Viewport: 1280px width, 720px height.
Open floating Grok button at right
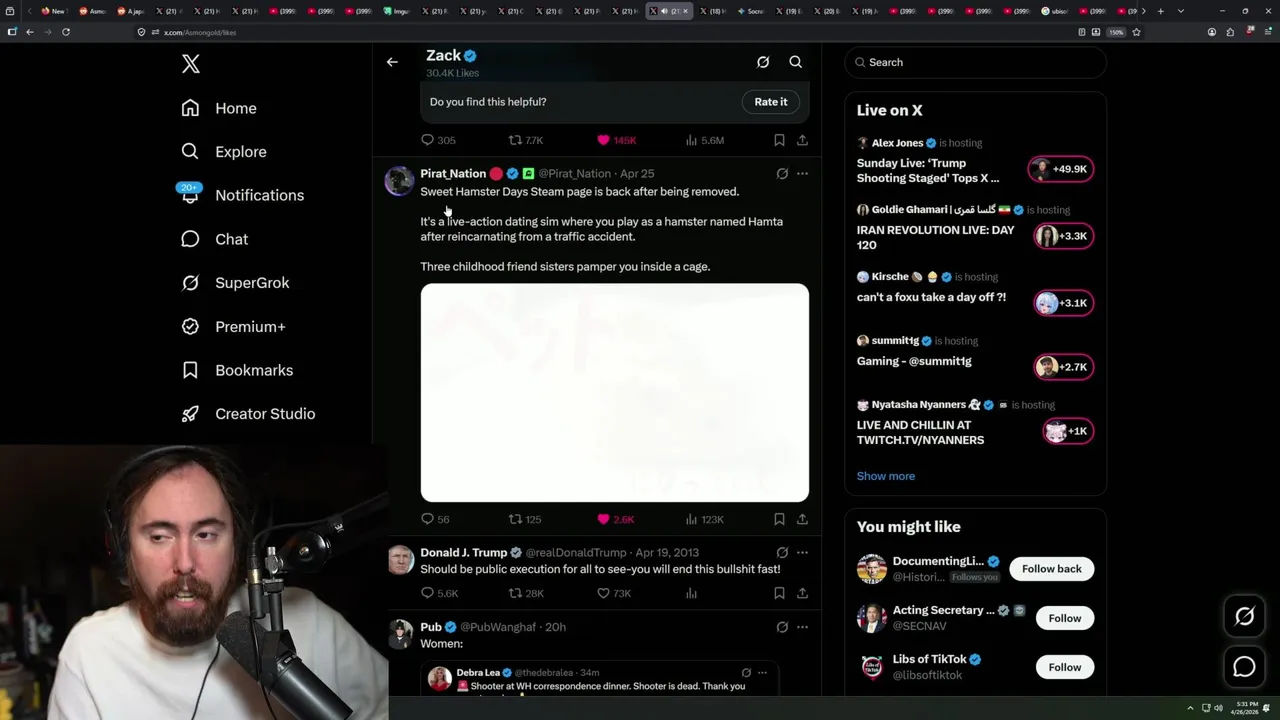(1245, 617)
